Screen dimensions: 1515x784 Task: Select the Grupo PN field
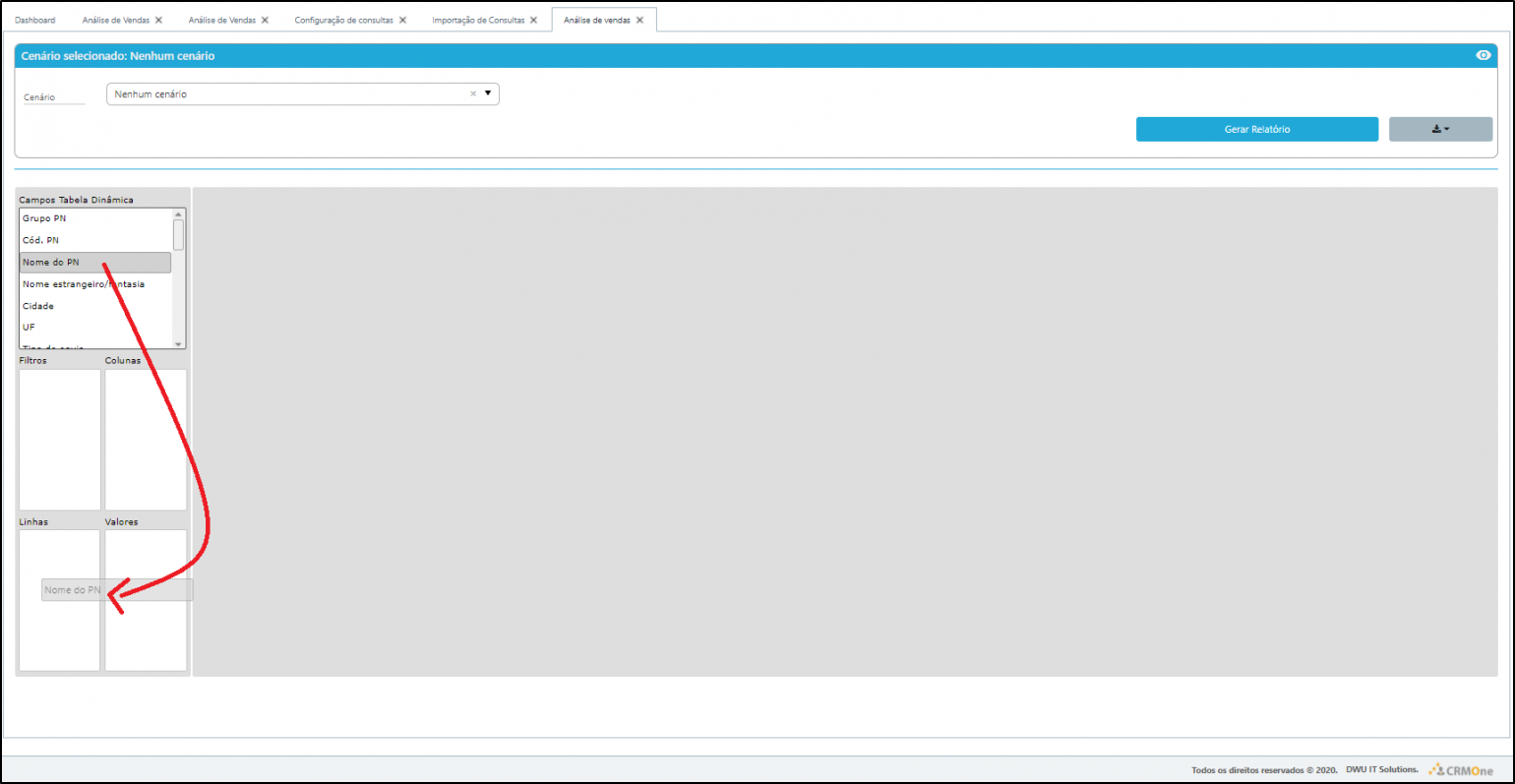pos(95,218)
